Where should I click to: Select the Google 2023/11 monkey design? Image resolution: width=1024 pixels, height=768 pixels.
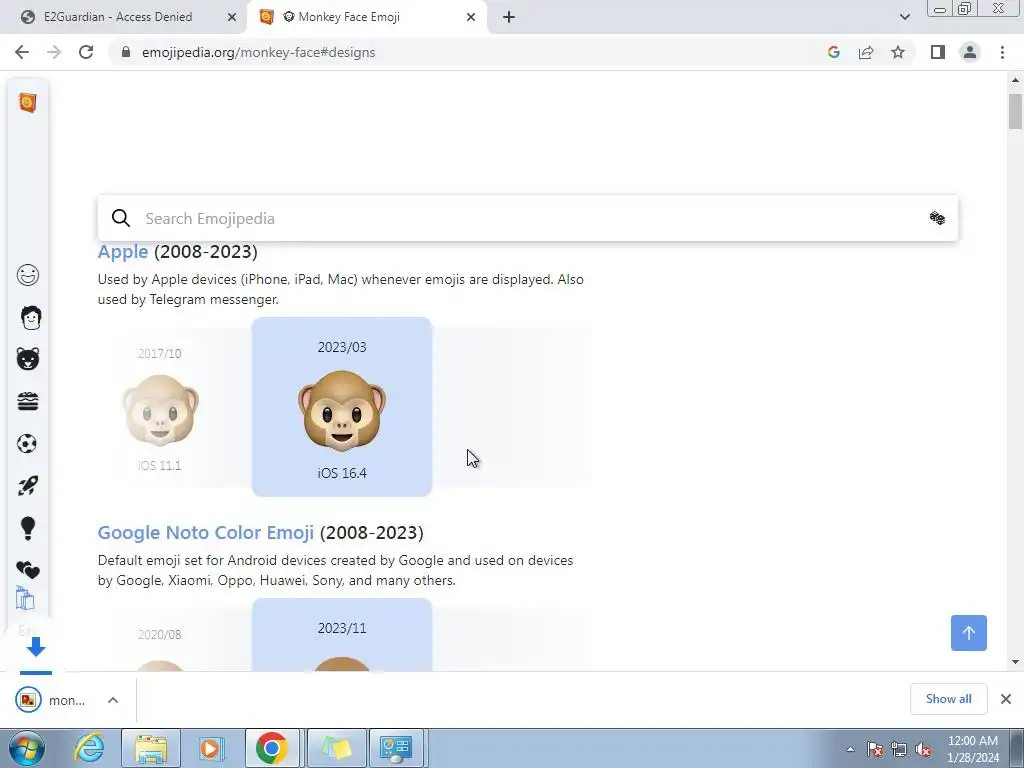[342, 635]
